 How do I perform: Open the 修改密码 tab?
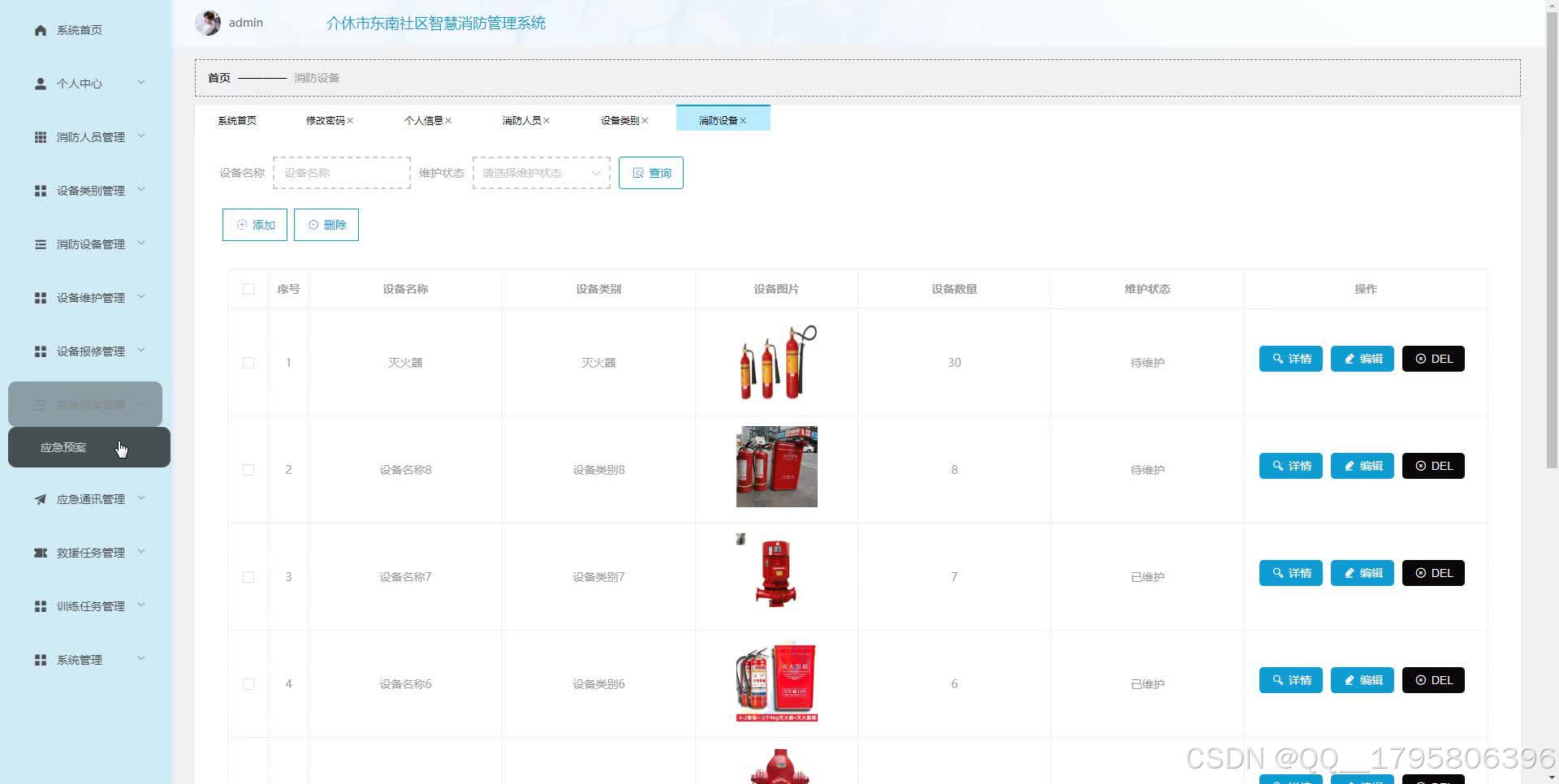(x=325, y=119)
